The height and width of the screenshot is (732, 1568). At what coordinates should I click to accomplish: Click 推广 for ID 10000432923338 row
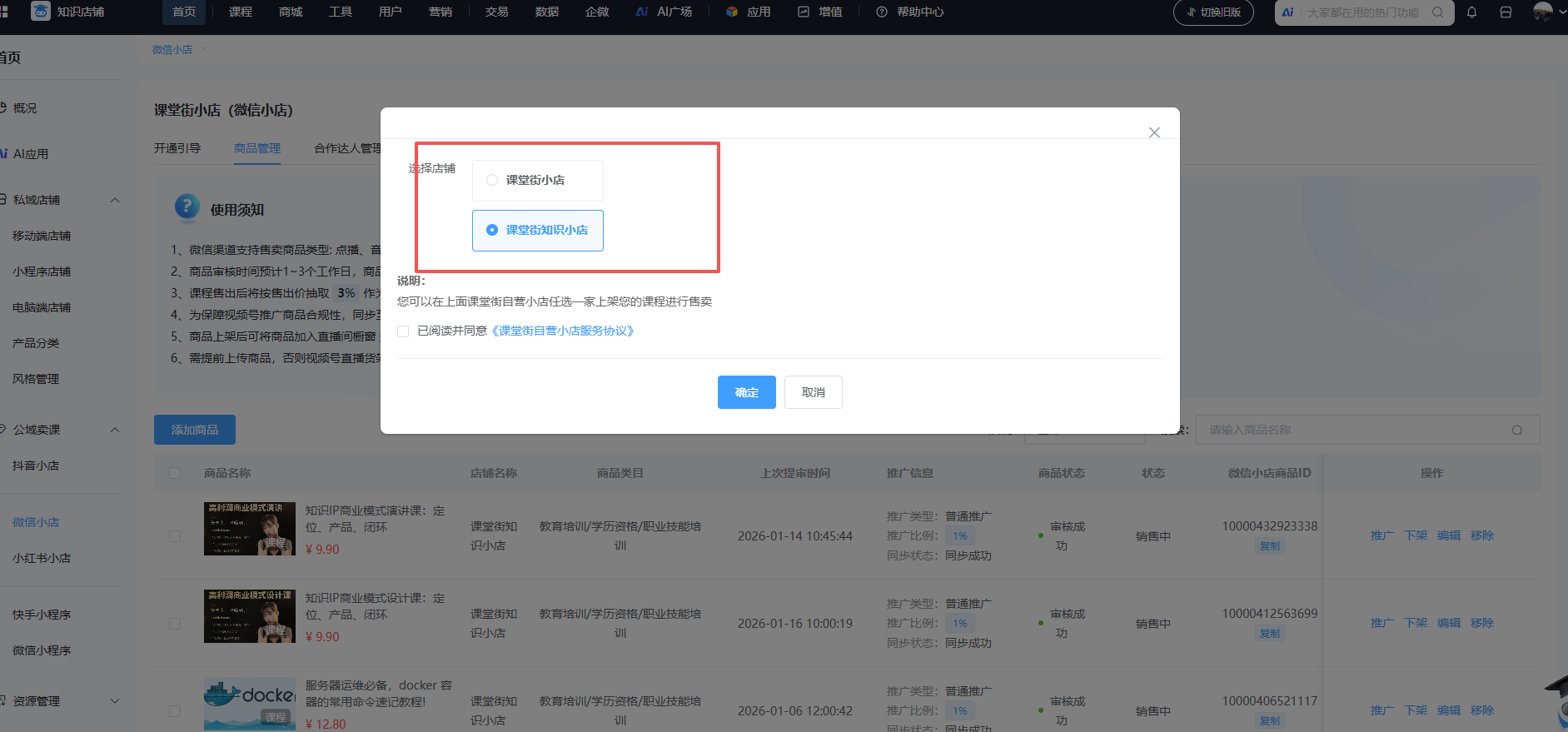[x=1382, y=535]
